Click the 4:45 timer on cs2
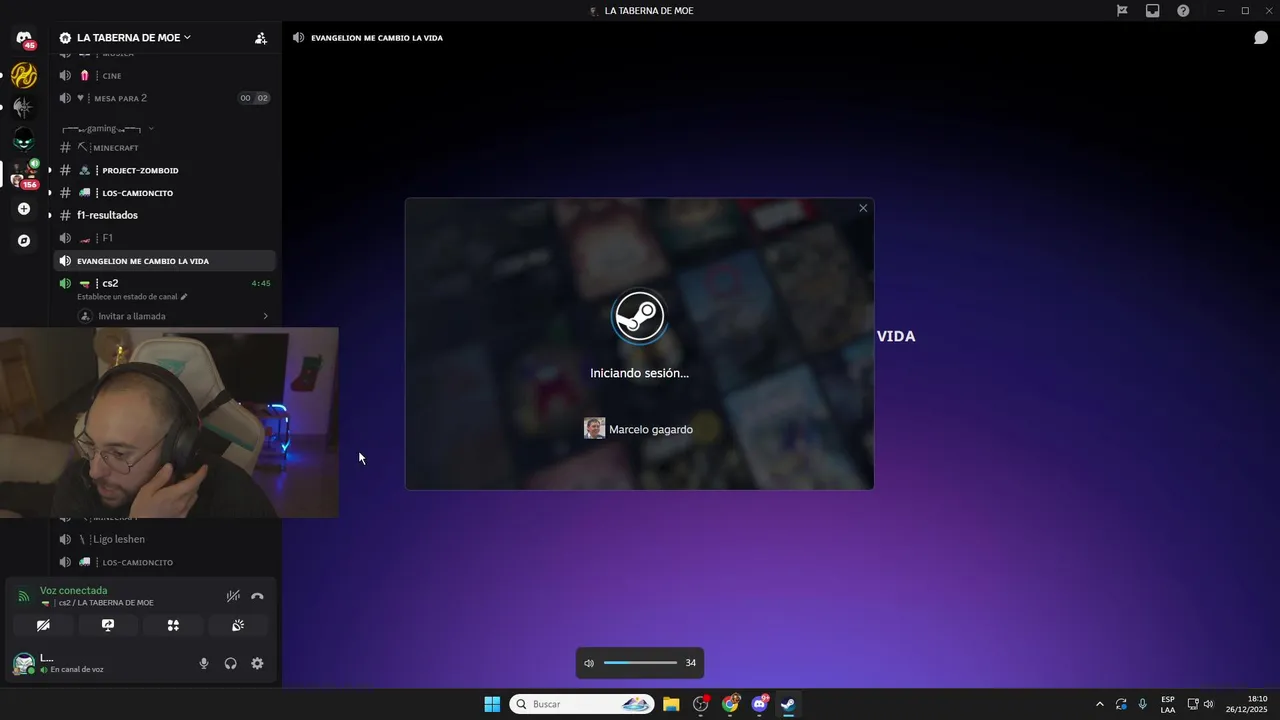This screenshot has width=1280, height=720. (x=261, y=283)
